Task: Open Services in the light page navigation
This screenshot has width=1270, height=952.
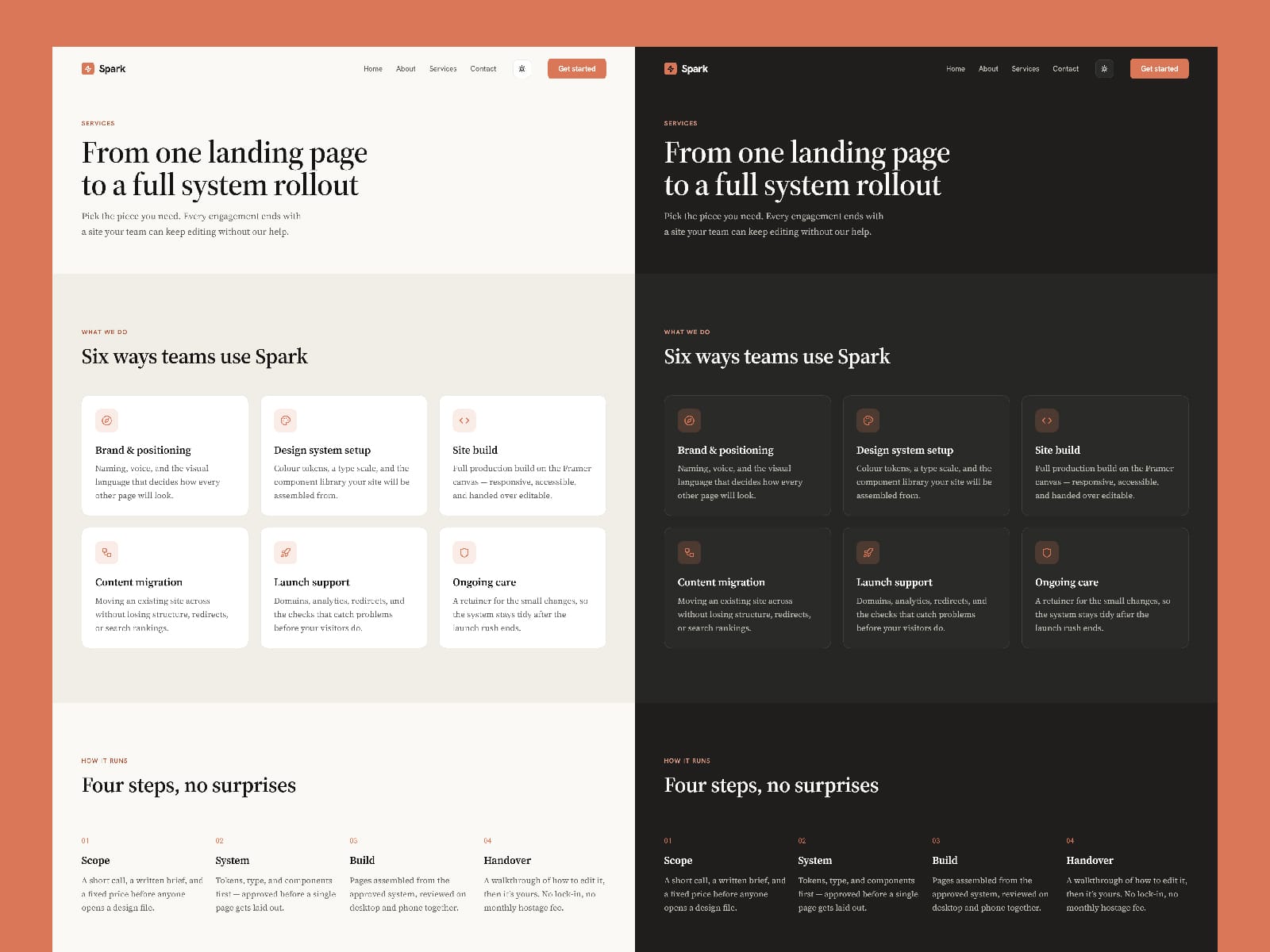Action: (x=443, y=69)
